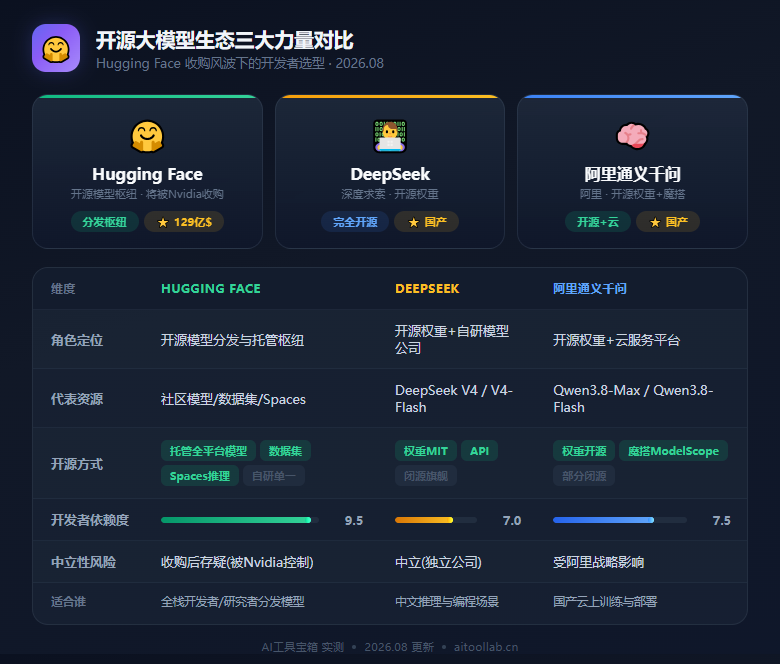The image size is (780, 664).
Task: Click the greyed 闭源旗舰 tag
Action: point(426,476)
